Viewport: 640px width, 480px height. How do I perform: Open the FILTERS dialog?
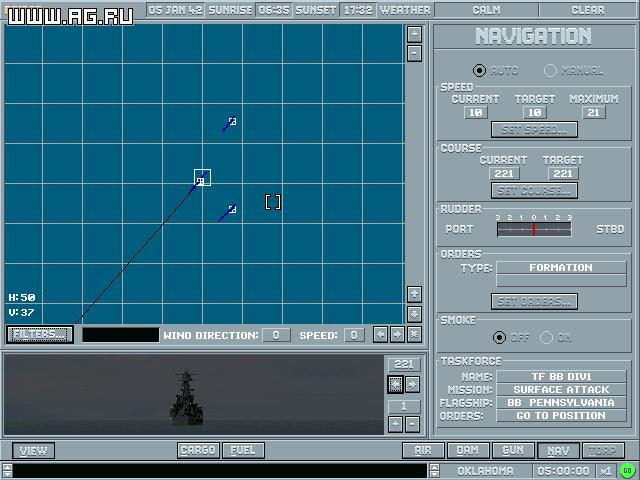tap(40, 334)
